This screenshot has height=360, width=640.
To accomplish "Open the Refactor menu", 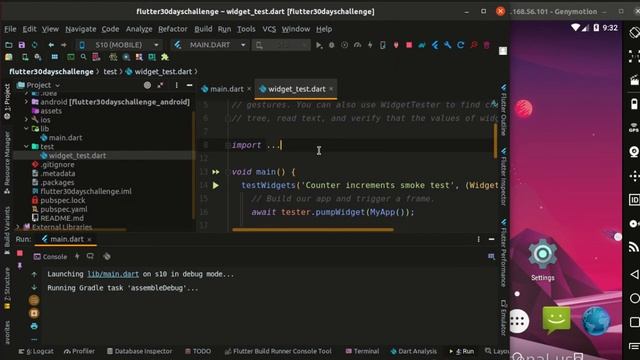I will pyautogui.click(x=173, y=29).
